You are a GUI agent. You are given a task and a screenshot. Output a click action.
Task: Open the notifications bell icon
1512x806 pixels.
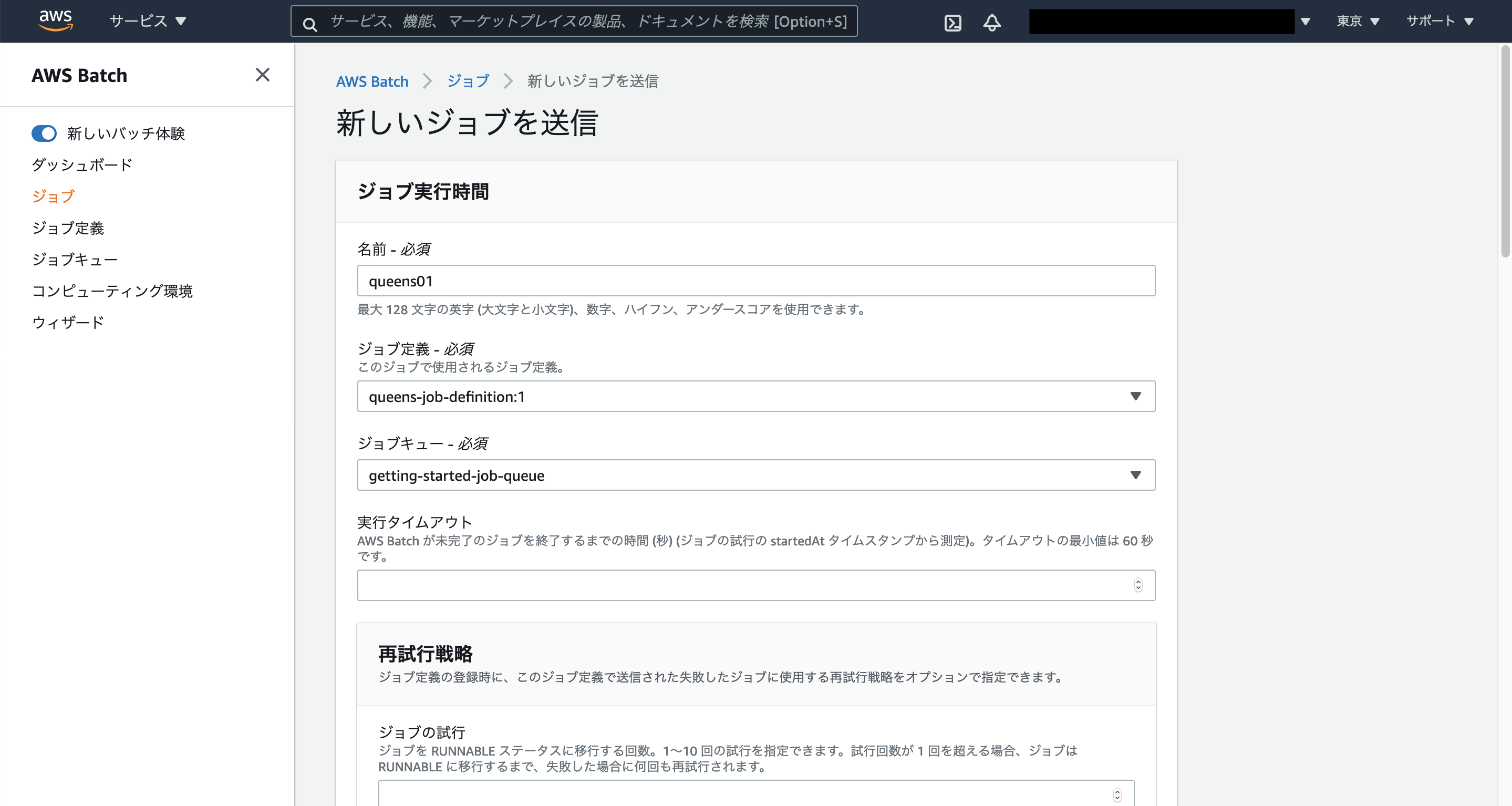[x=992, y=22]
